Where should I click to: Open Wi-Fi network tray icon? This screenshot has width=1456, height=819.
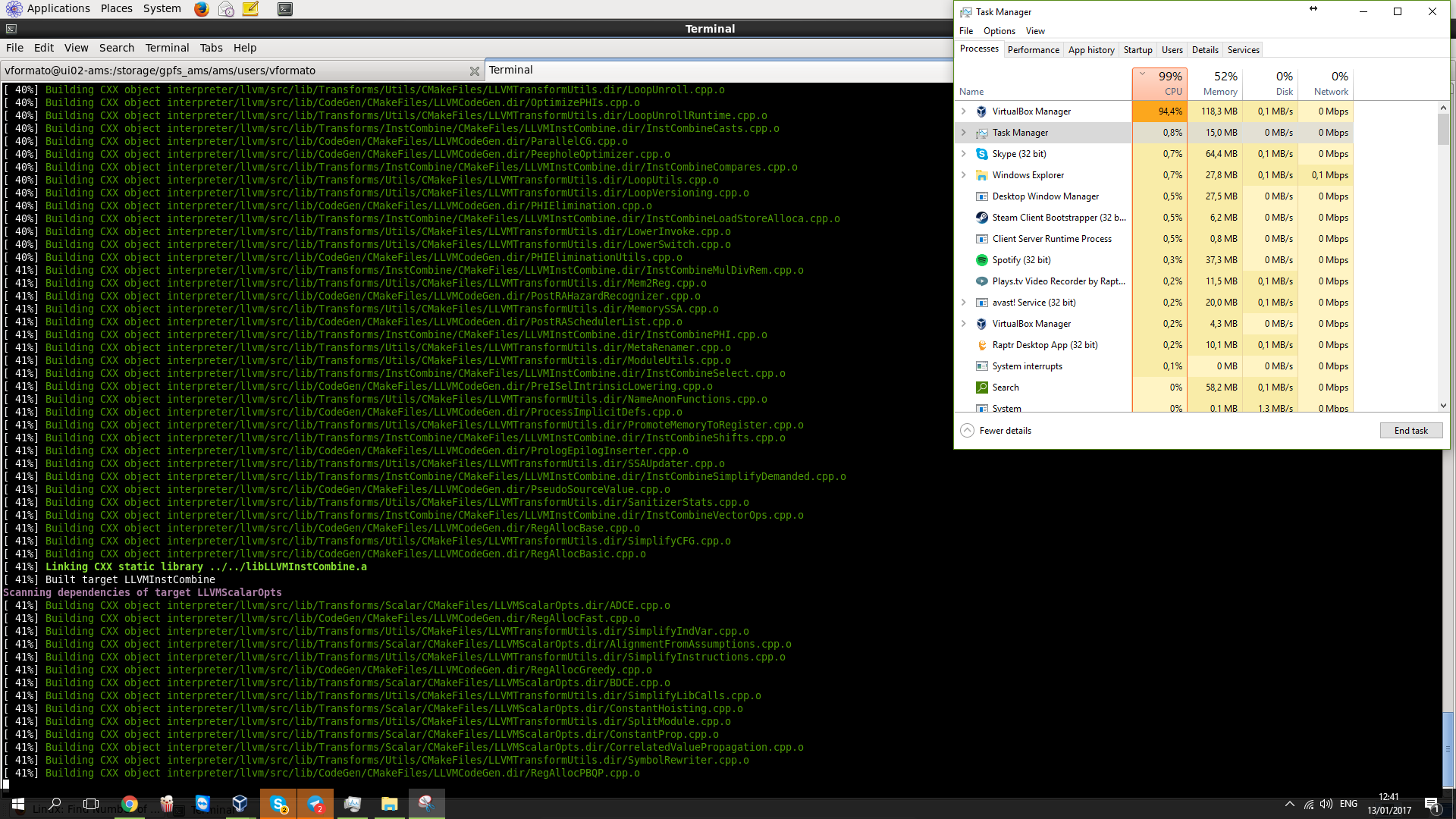[1309, 804]
